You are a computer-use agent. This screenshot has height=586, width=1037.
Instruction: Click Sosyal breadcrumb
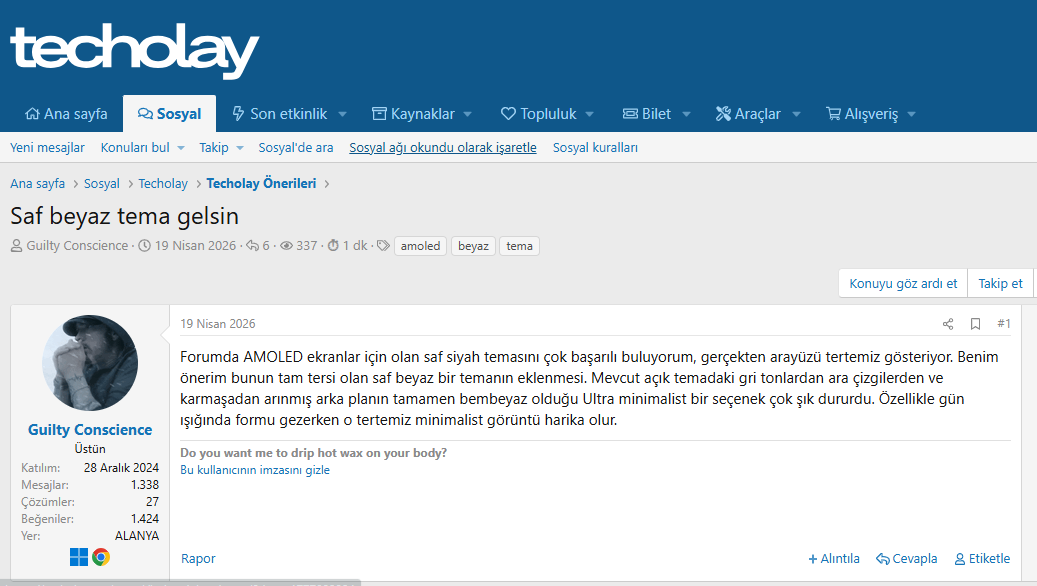tap(102, 183)
